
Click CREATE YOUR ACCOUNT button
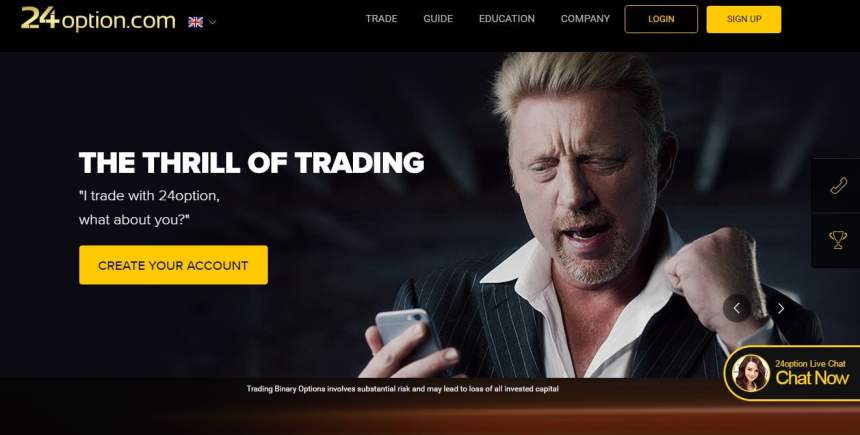tap(173, 265)
